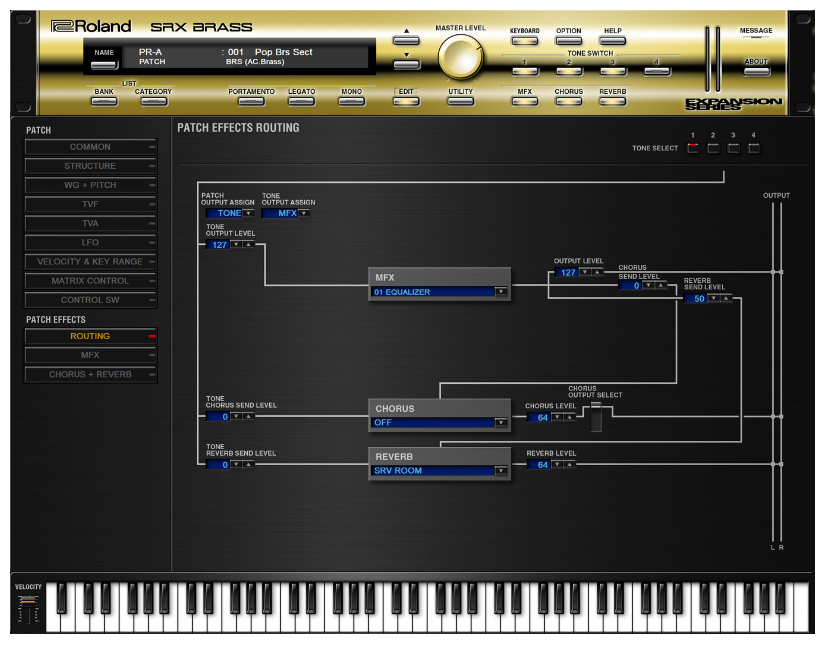Click the Category list button
The width and height of the screenshot is (834, 653).
[x=156, y=102]
